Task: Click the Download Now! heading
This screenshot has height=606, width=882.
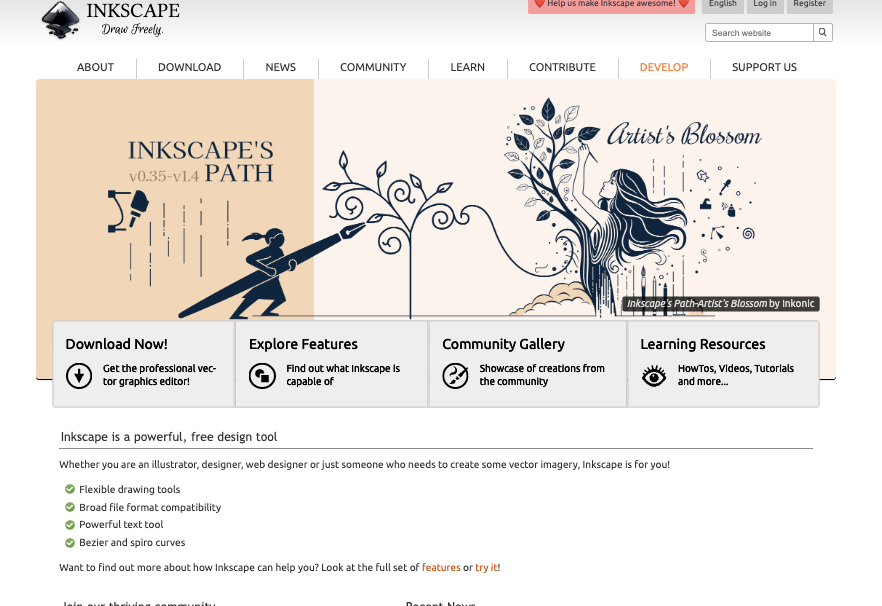Action: 116,344
